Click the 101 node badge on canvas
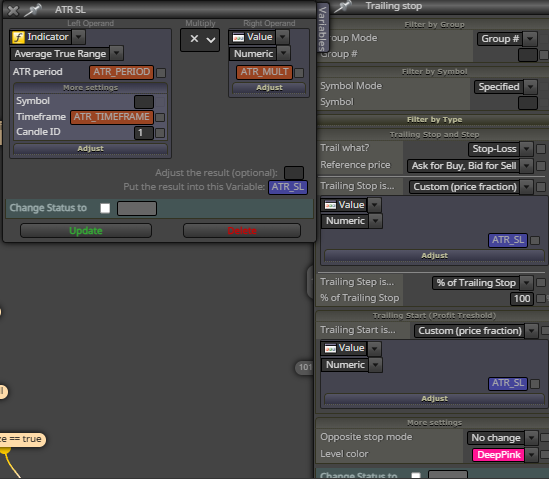The width and height of the screenshot is (549, 479). [304, 367]
